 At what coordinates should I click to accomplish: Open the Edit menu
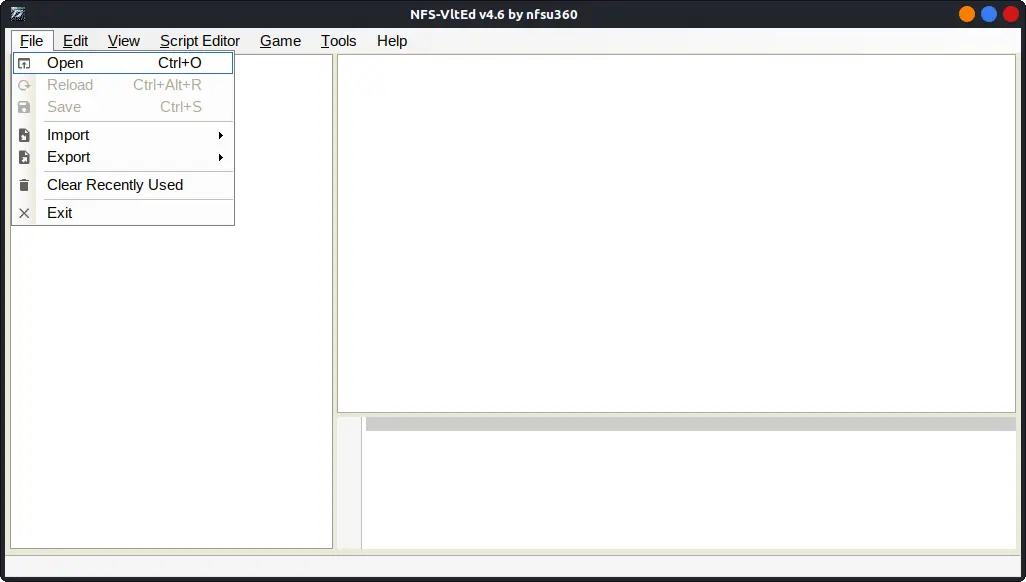pyautogui.click(x=75, y=41)
